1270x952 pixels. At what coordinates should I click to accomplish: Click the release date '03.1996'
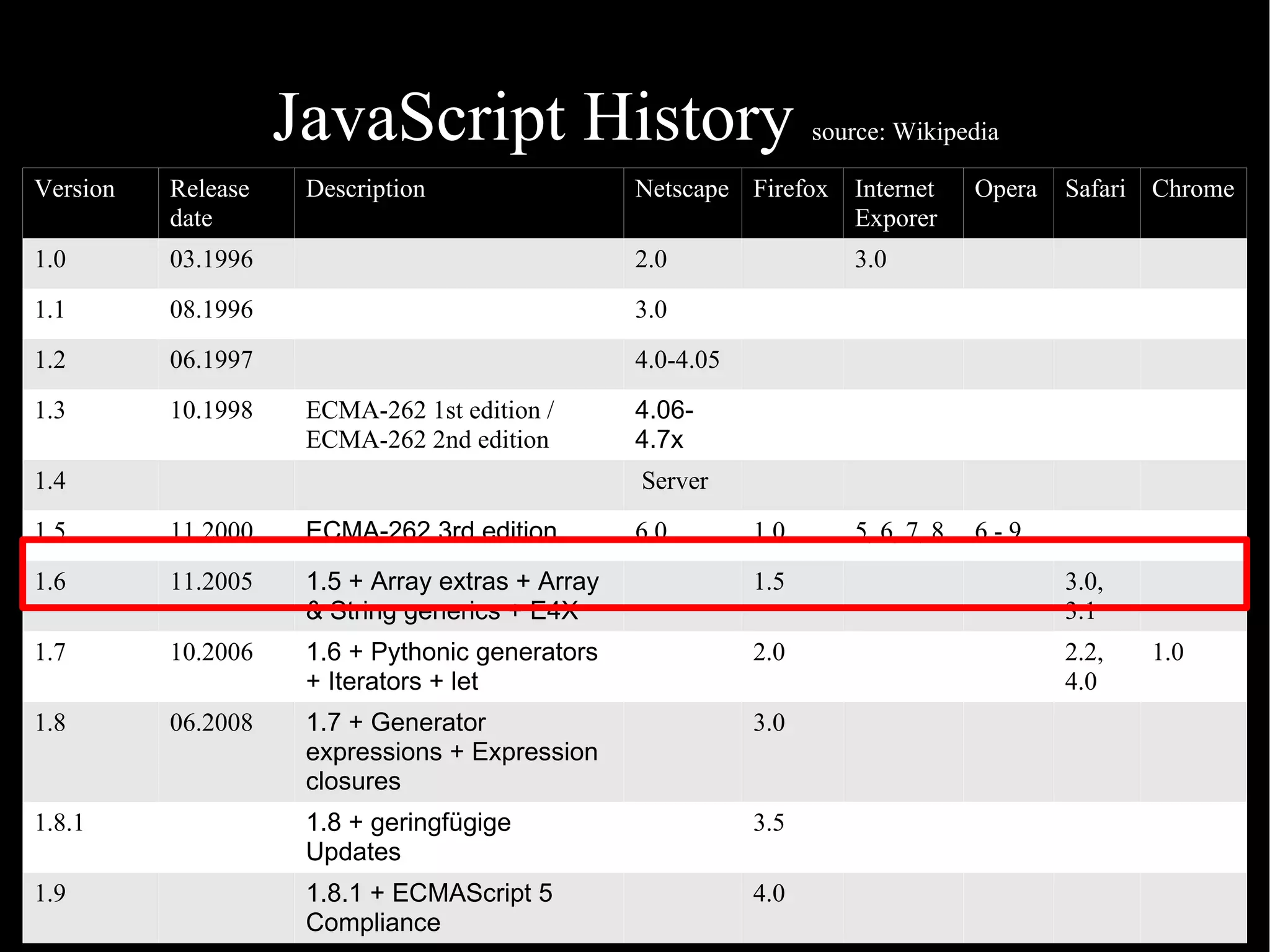click(x=211, y=259)
